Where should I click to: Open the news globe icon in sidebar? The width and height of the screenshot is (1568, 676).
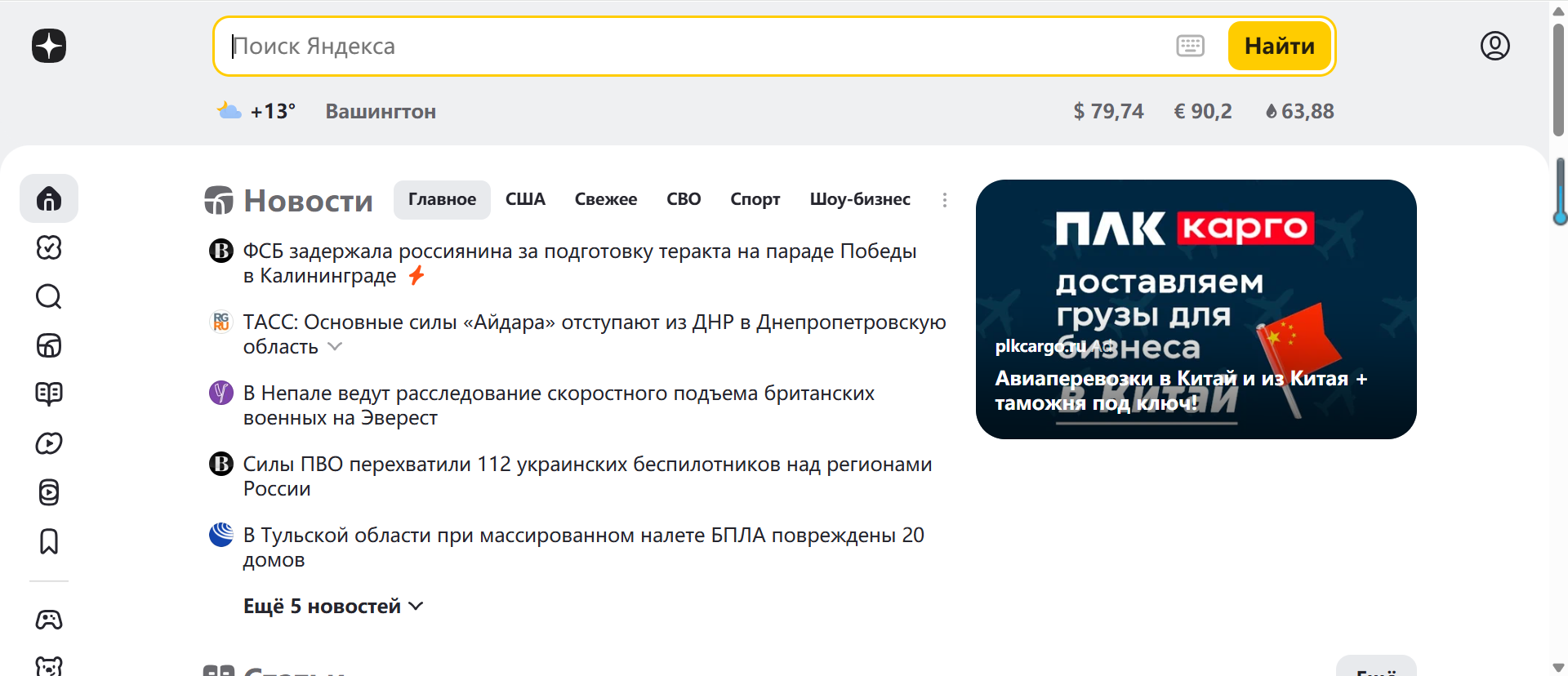[49, 345]
